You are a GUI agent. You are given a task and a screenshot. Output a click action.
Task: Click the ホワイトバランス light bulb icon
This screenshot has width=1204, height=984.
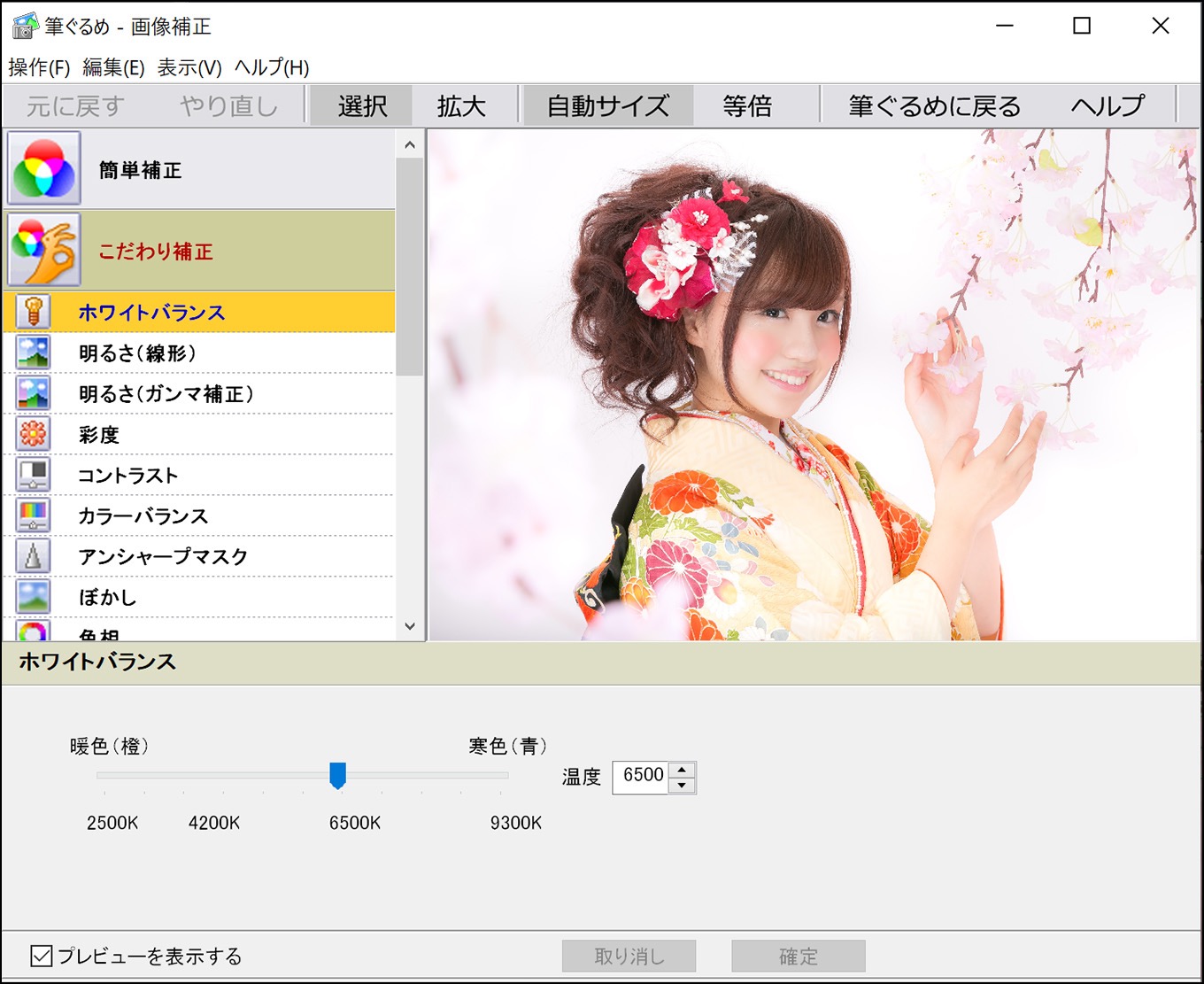click(x=34, y=312)
